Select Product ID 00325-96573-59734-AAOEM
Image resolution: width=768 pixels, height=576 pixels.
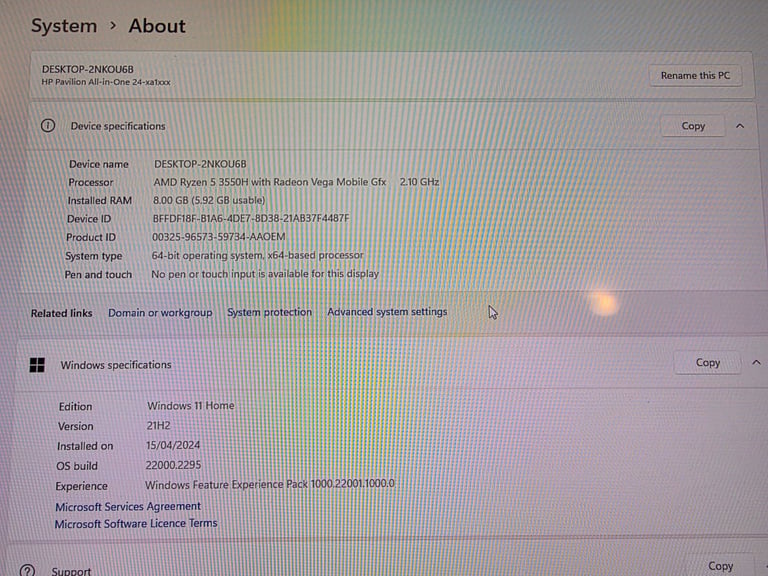[x=218, y=237]
